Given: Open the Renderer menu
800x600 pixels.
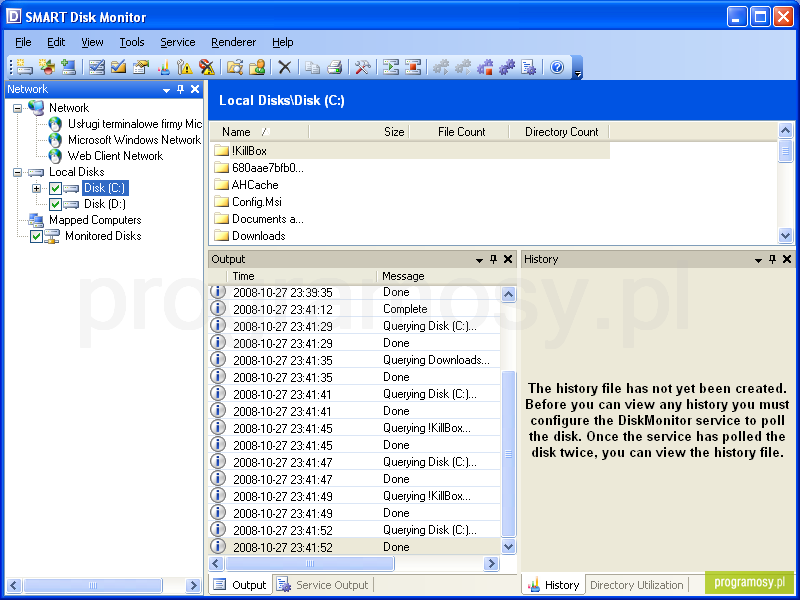Looking at the screenshot, I should click(234, 42).
